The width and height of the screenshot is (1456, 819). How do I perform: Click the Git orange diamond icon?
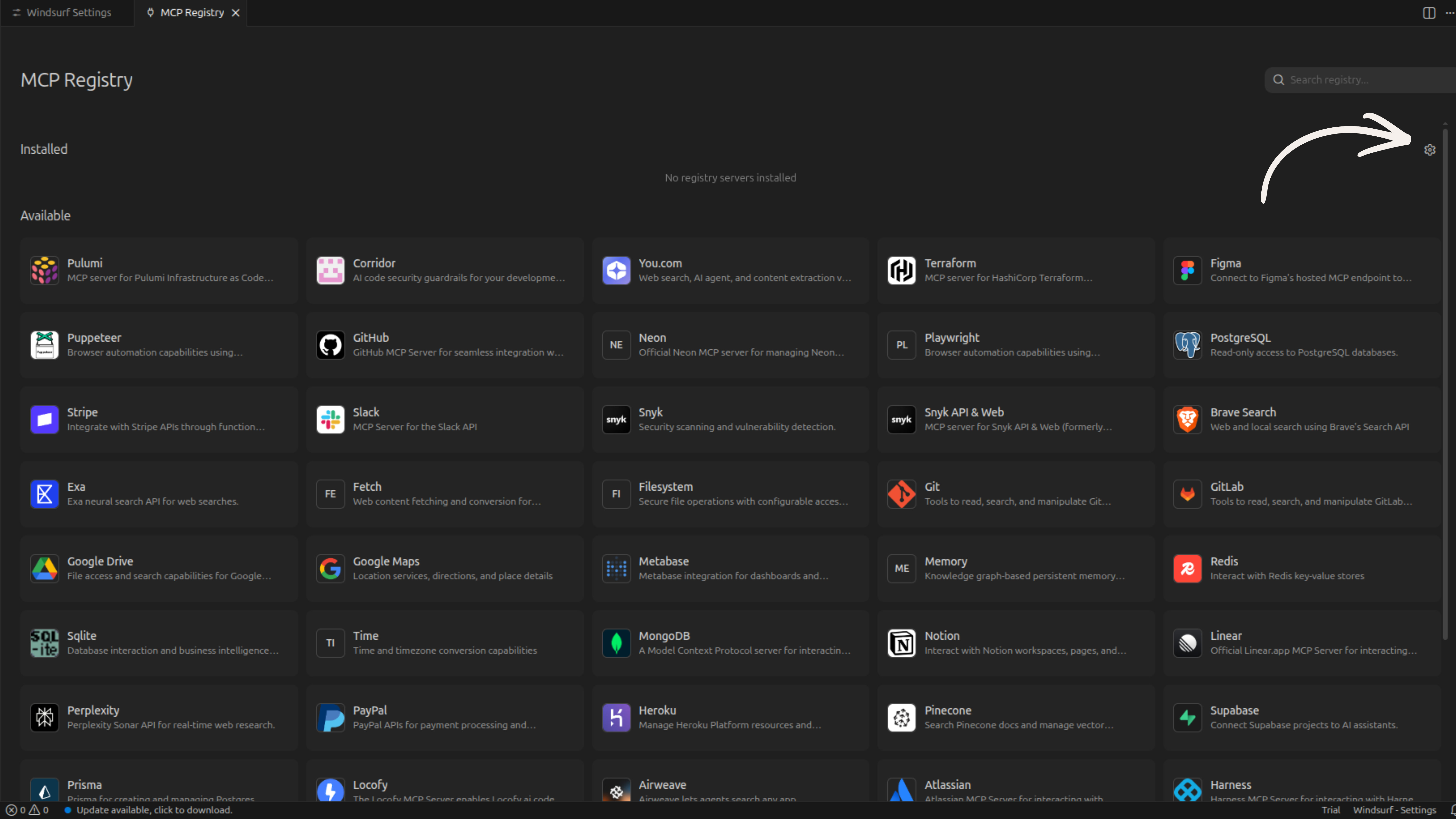pos(902,494)
